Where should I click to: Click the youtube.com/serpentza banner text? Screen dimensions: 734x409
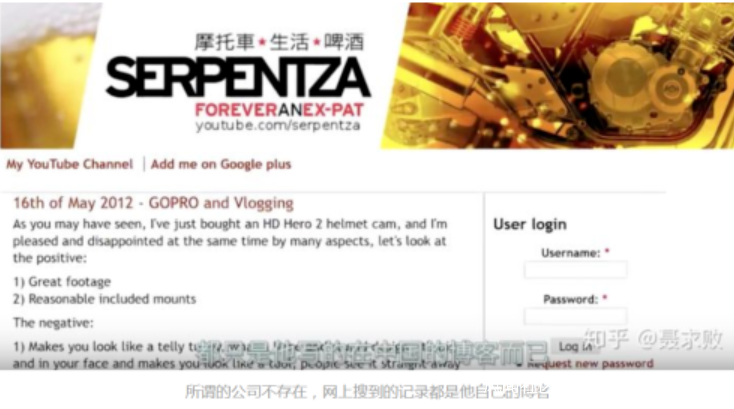click(278, 125)
